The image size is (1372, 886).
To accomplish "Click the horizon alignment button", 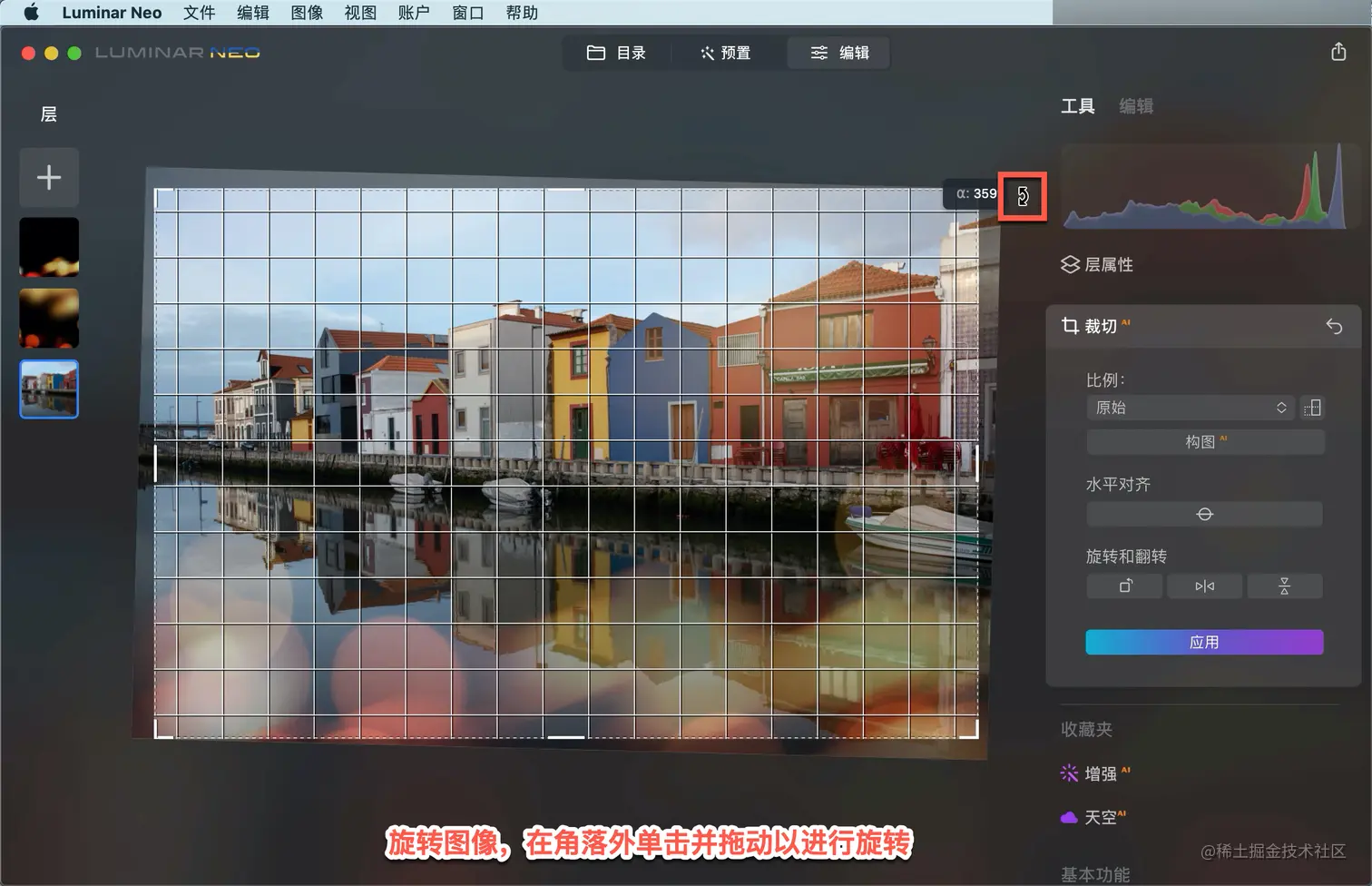I will click(1204, 514).
